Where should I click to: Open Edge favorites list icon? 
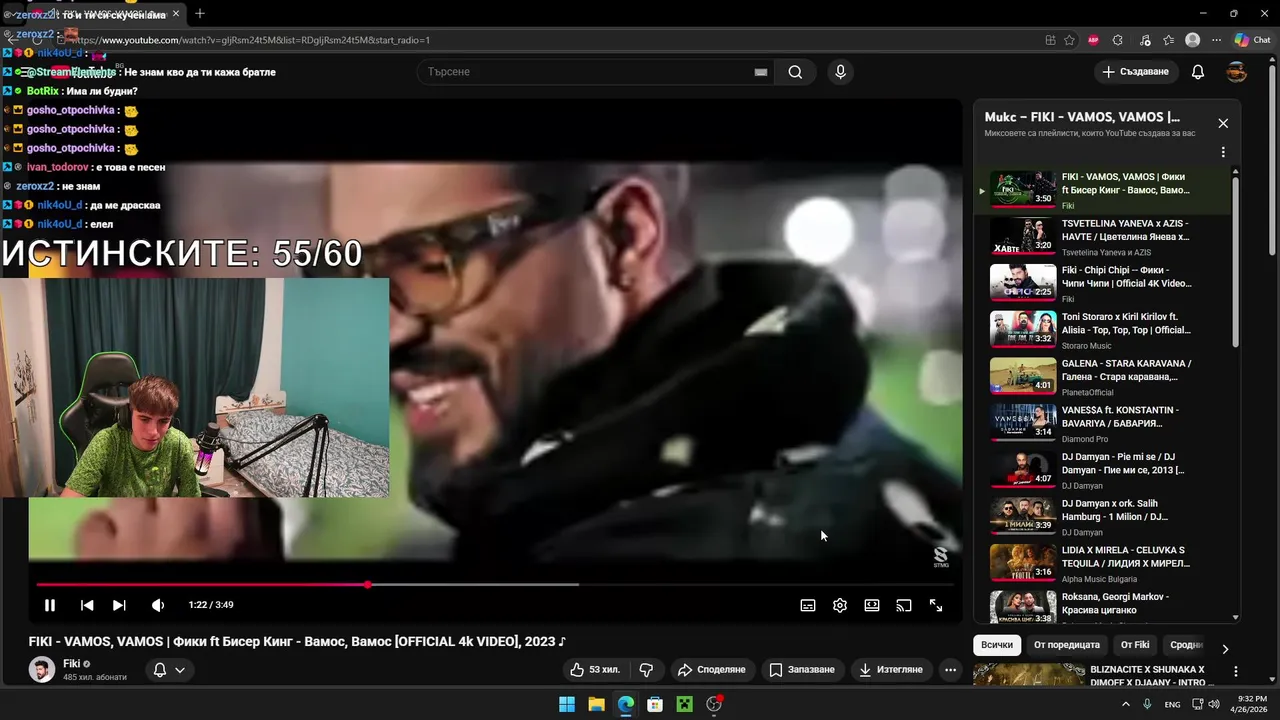[x=1168, y=40]
